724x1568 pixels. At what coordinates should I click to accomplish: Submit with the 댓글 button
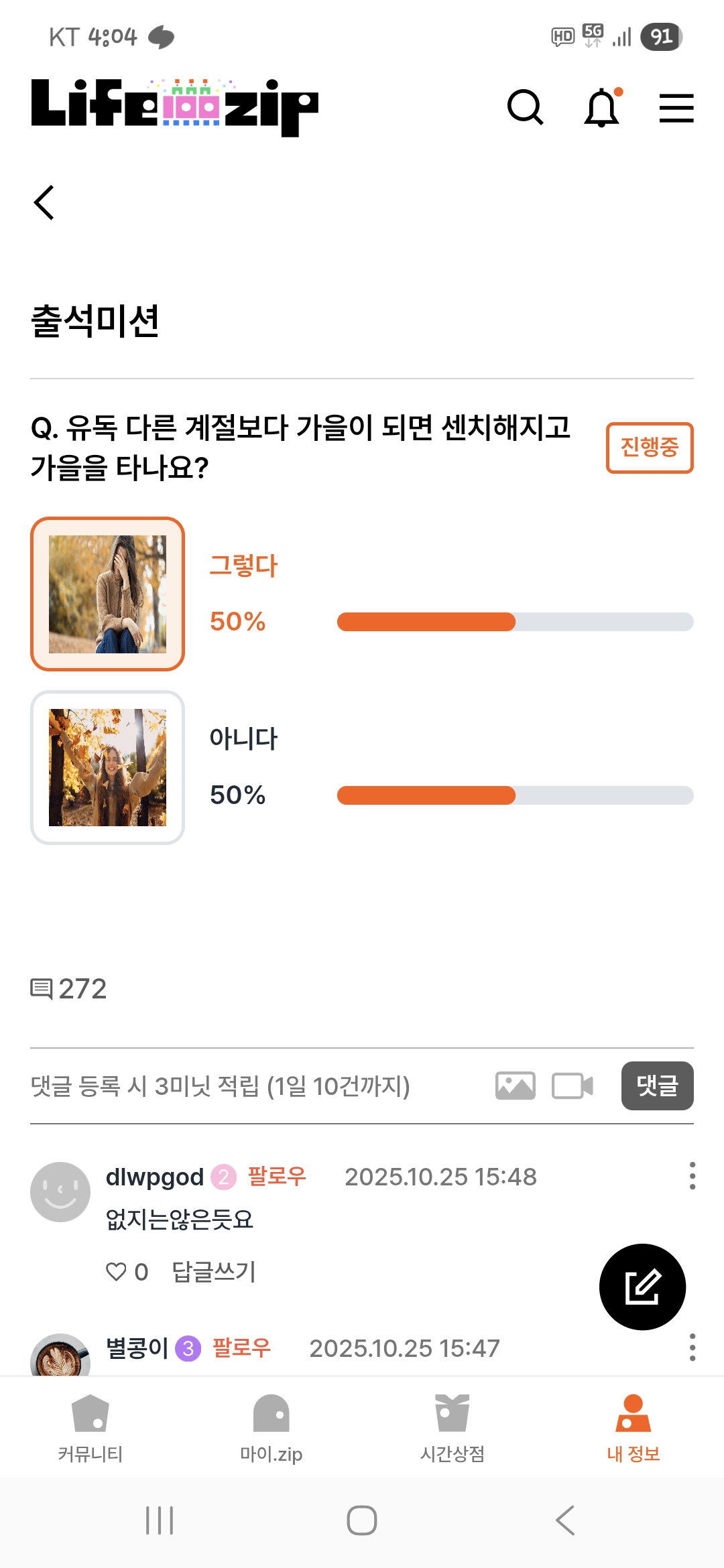657,1086
